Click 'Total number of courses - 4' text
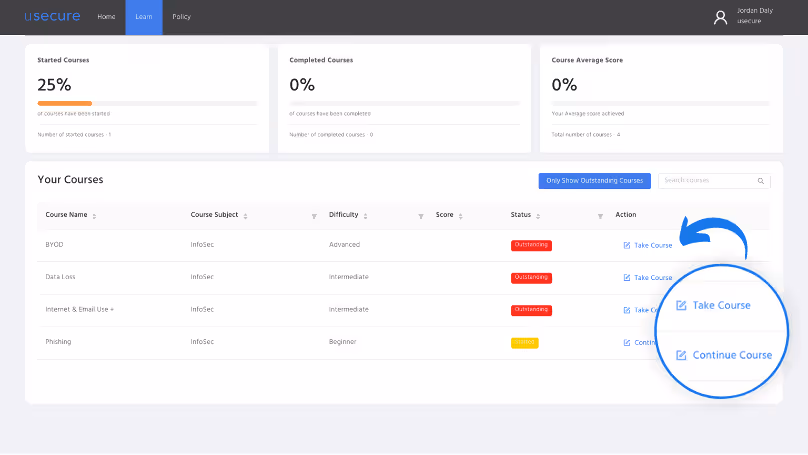 tap(586, 135)
